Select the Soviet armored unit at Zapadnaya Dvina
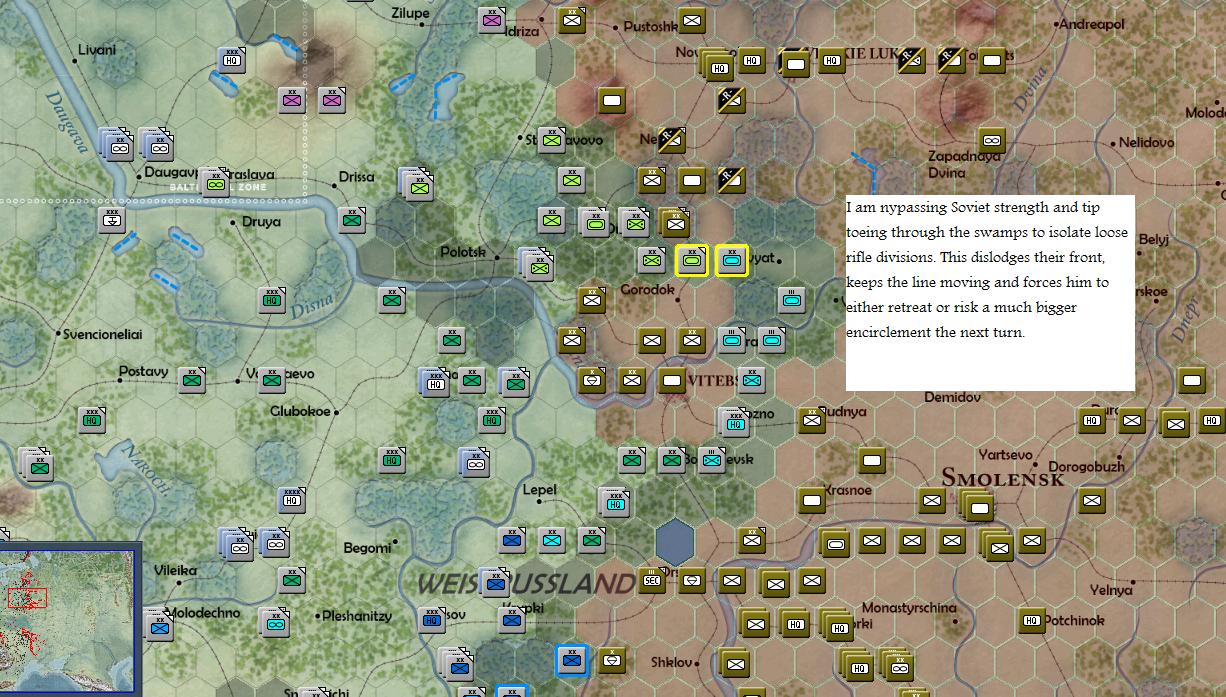The width and height of the screenshot is (1226, 697). point(992,140)
